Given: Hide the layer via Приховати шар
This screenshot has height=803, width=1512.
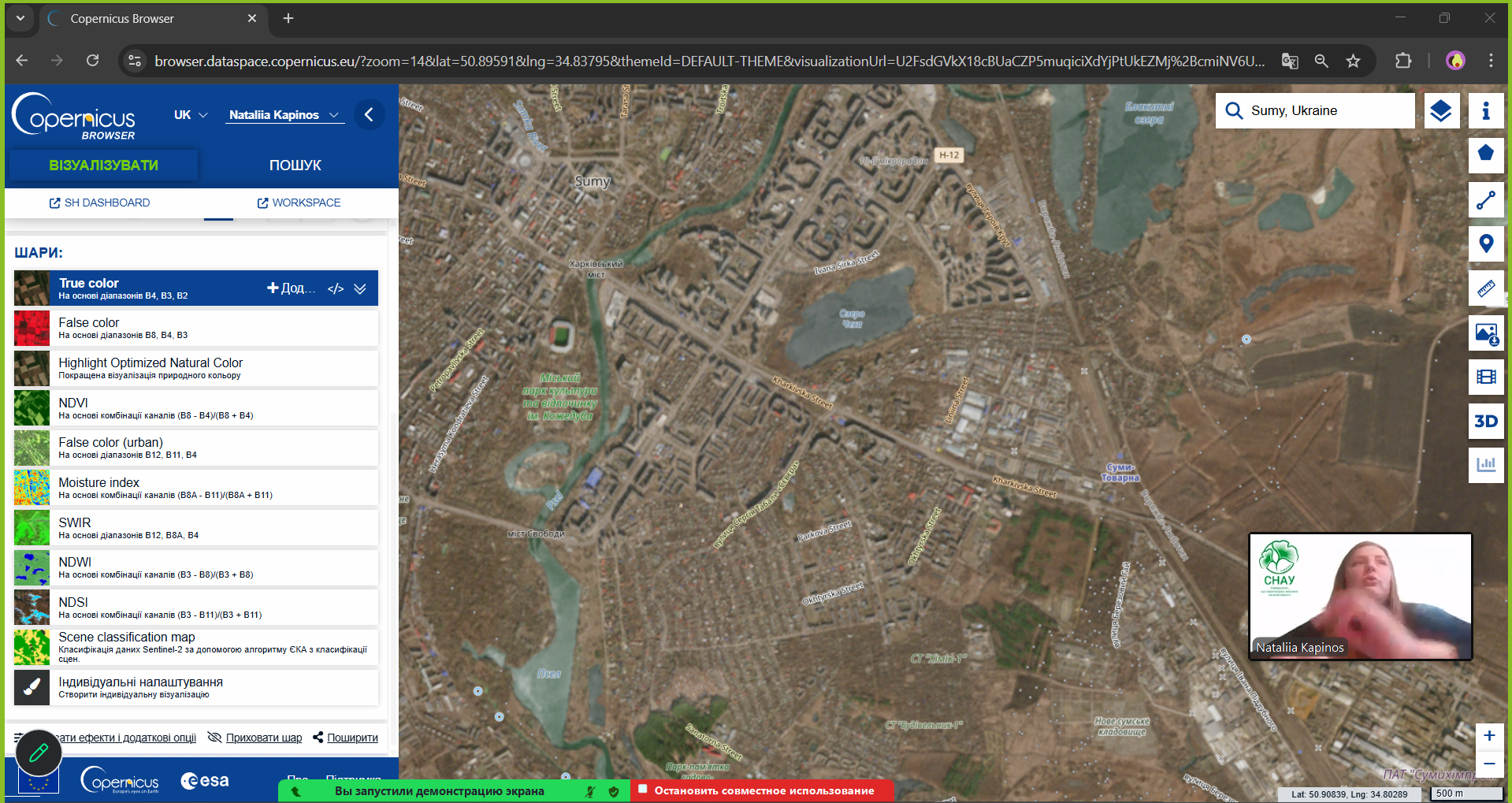Looking at the screenshot, I should tap(255, 738).
